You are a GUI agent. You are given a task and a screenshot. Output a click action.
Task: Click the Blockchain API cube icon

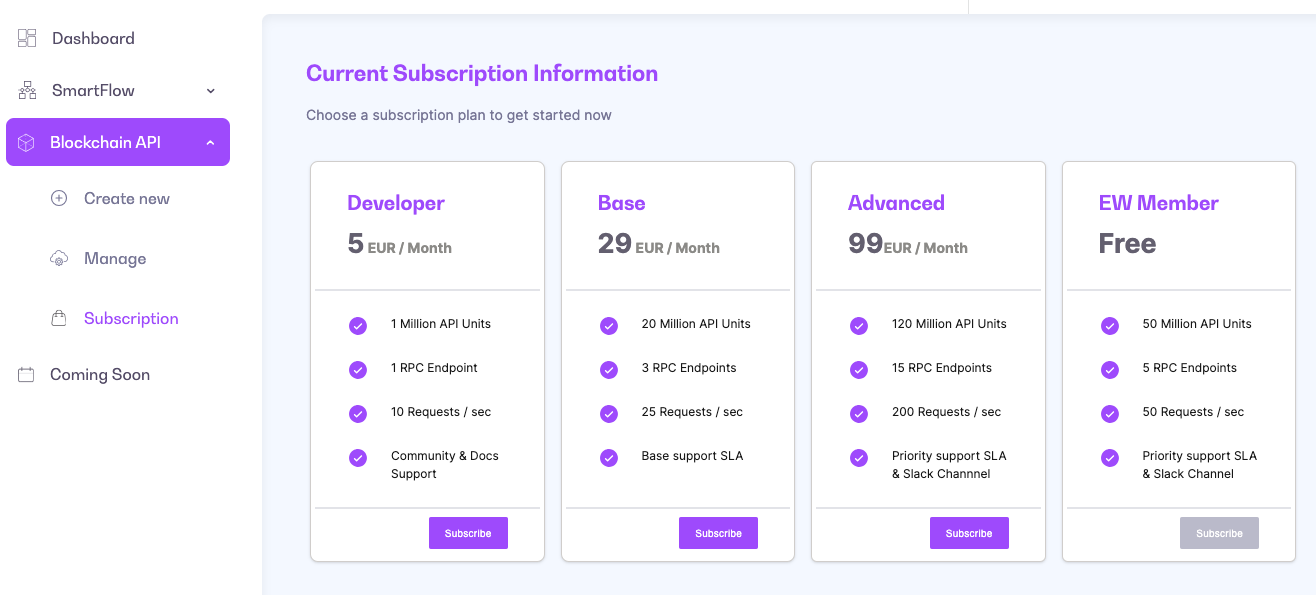(27, 143)
